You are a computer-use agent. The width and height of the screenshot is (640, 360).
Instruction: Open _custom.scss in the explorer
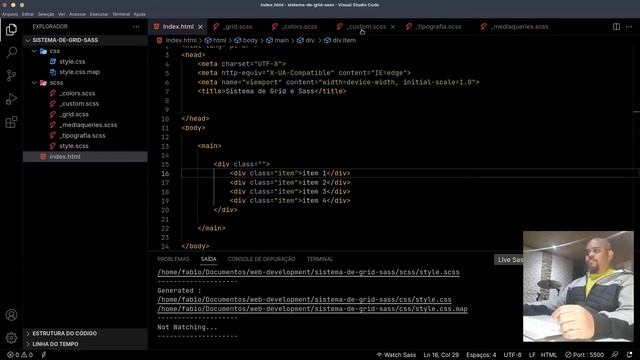point(85,104)
